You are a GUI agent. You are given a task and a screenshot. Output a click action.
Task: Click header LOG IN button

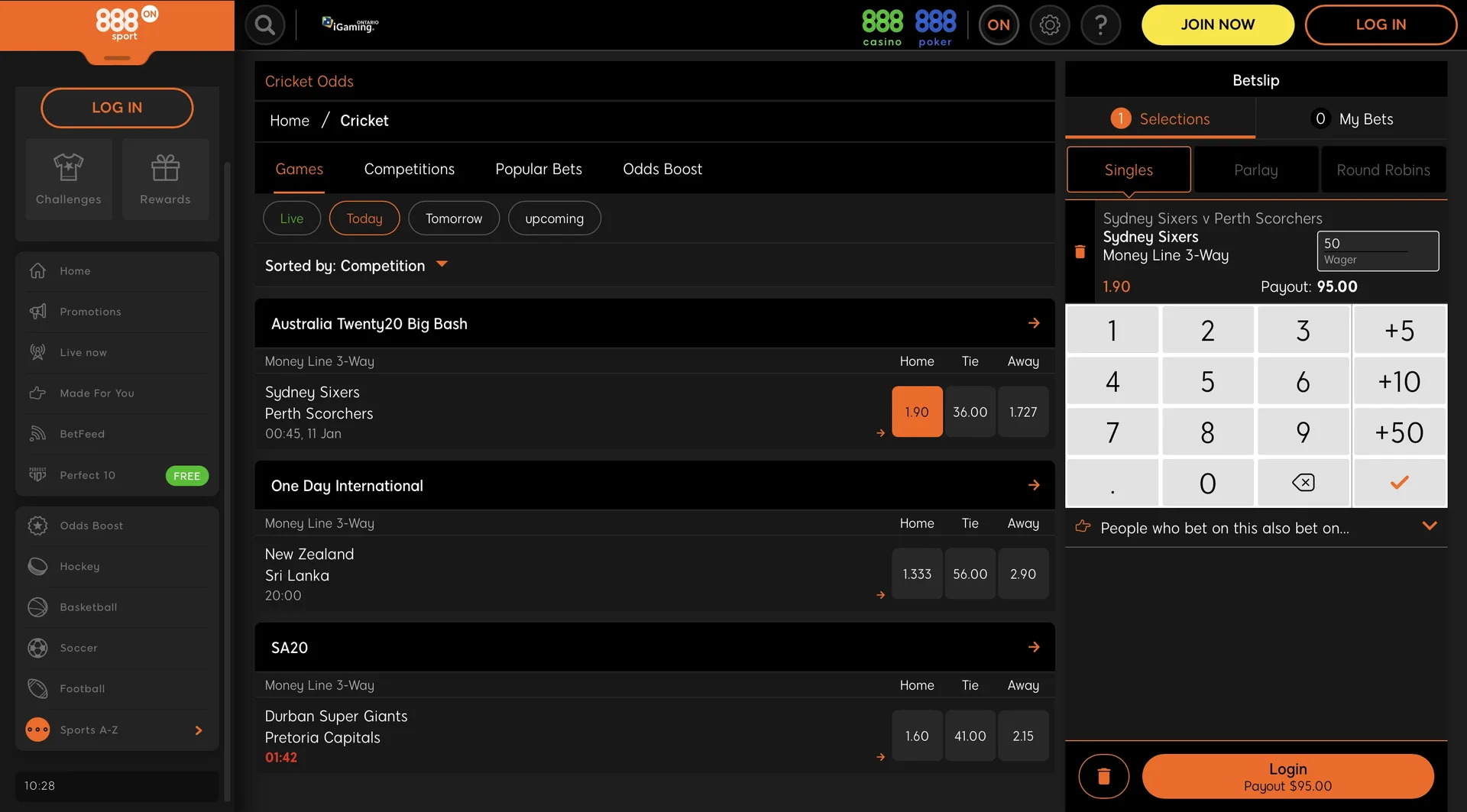[x=1380, y=24]
